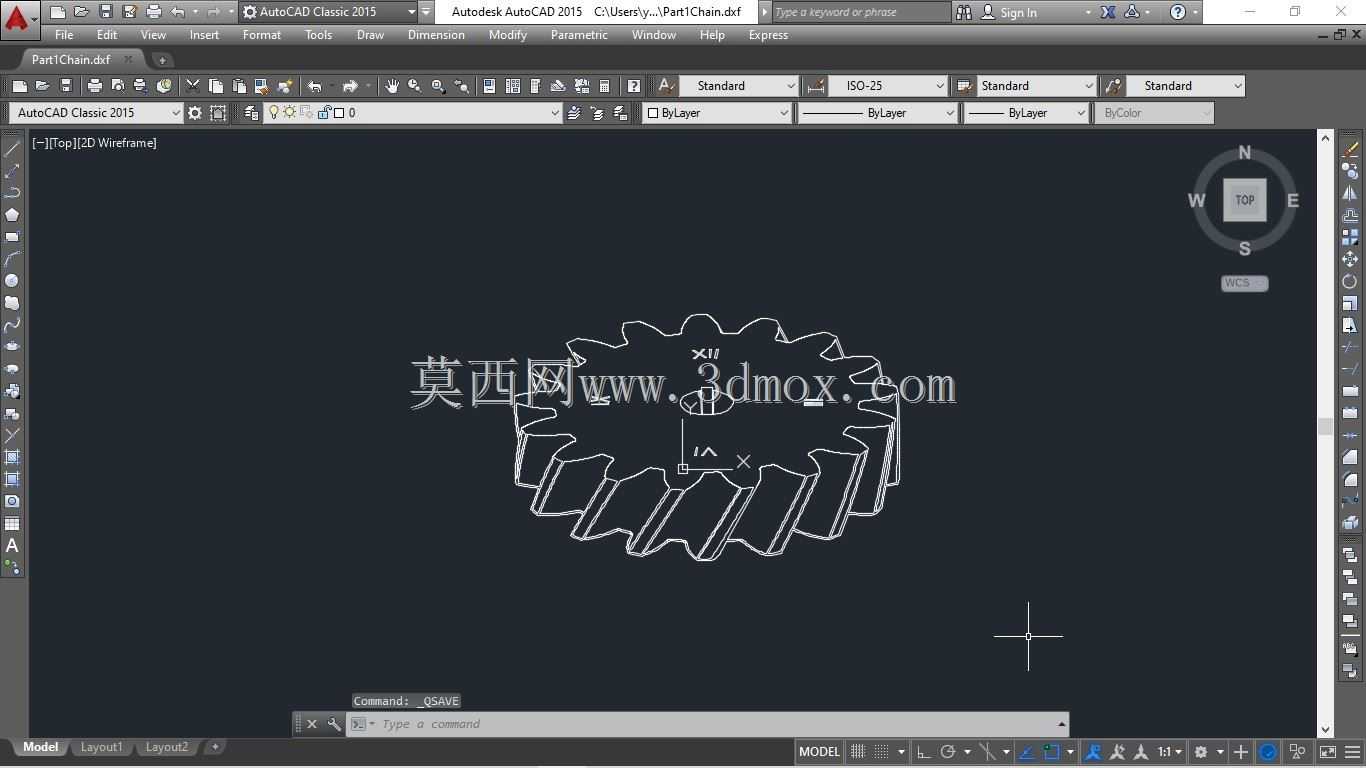The width and height of the screenshot is (1366, 768).
Task: Open the Layer Properties Manager icon
Action: point(251,113)
